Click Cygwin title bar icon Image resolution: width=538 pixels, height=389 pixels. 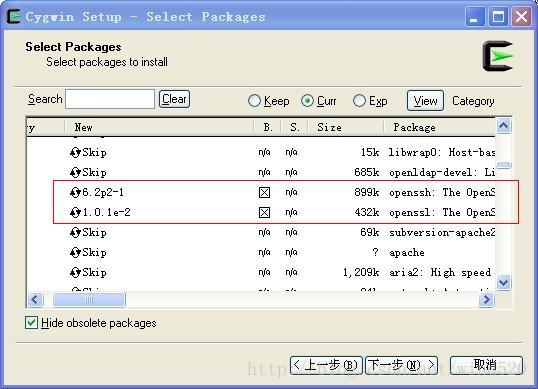14,16
